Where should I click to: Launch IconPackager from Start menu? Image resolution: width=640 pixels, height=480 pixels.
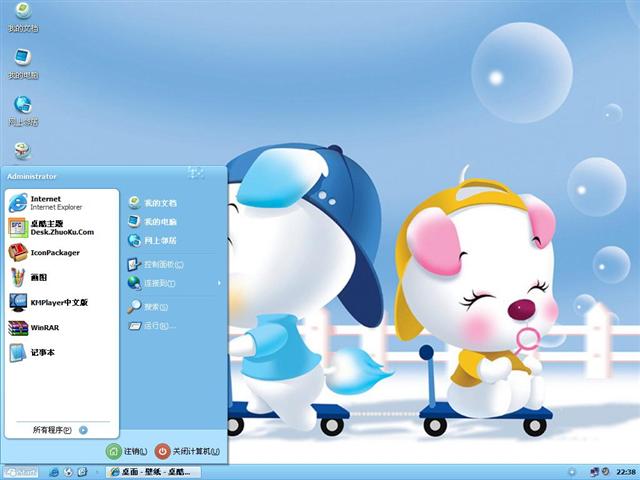(x=61, y=253)
